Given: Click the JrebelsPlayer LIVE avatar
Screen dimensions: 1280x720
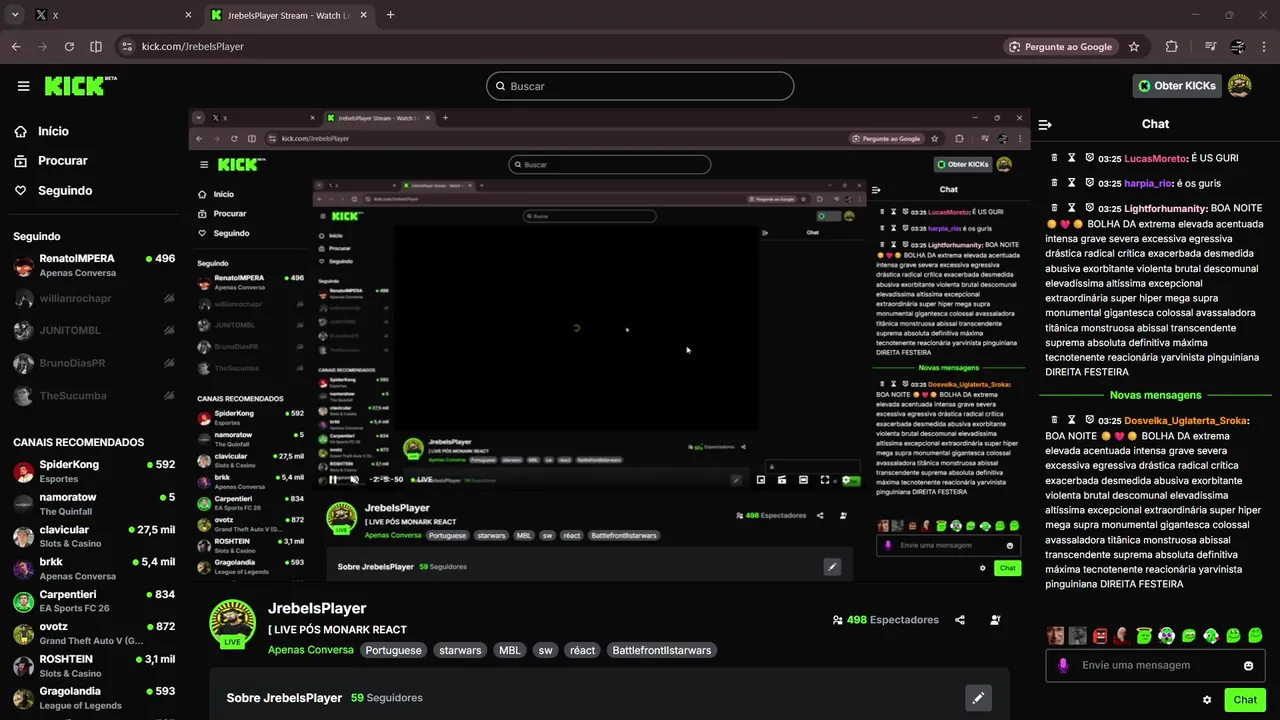Looking at the screenshot, I should tap(232, 624).
